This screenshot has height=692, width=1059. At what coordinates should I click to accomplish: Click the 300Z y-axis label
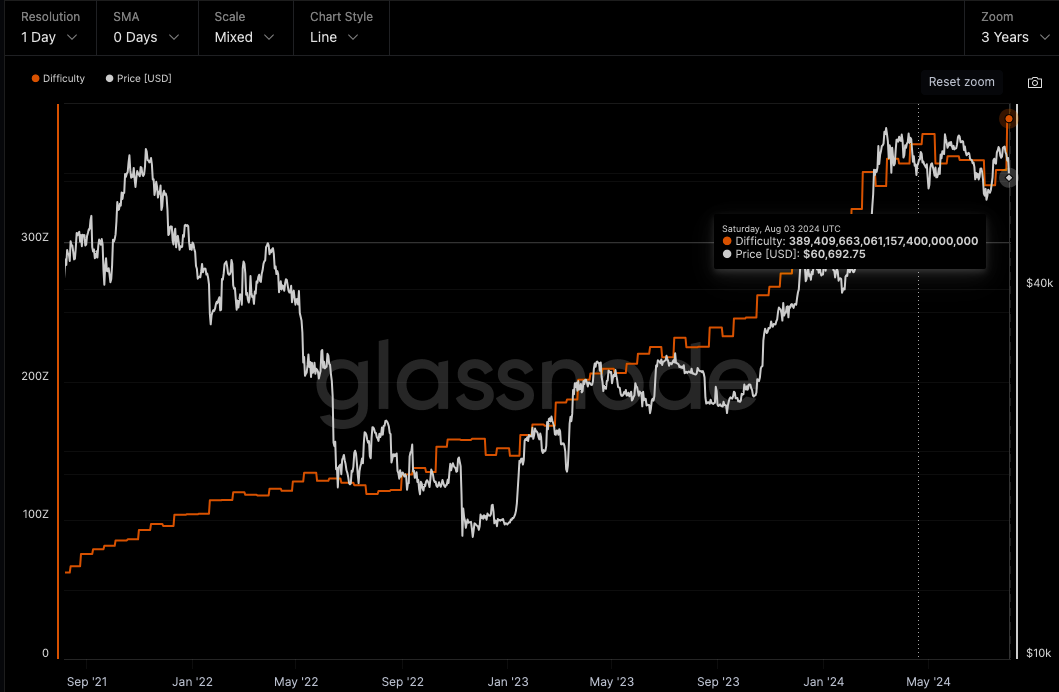35,238
